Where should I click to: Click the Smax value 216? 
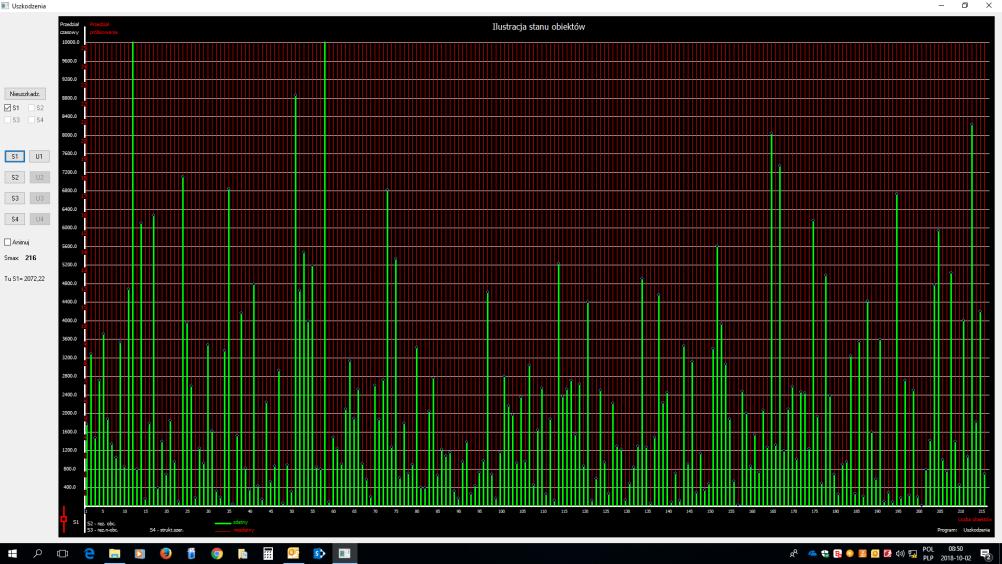(31, 258)
